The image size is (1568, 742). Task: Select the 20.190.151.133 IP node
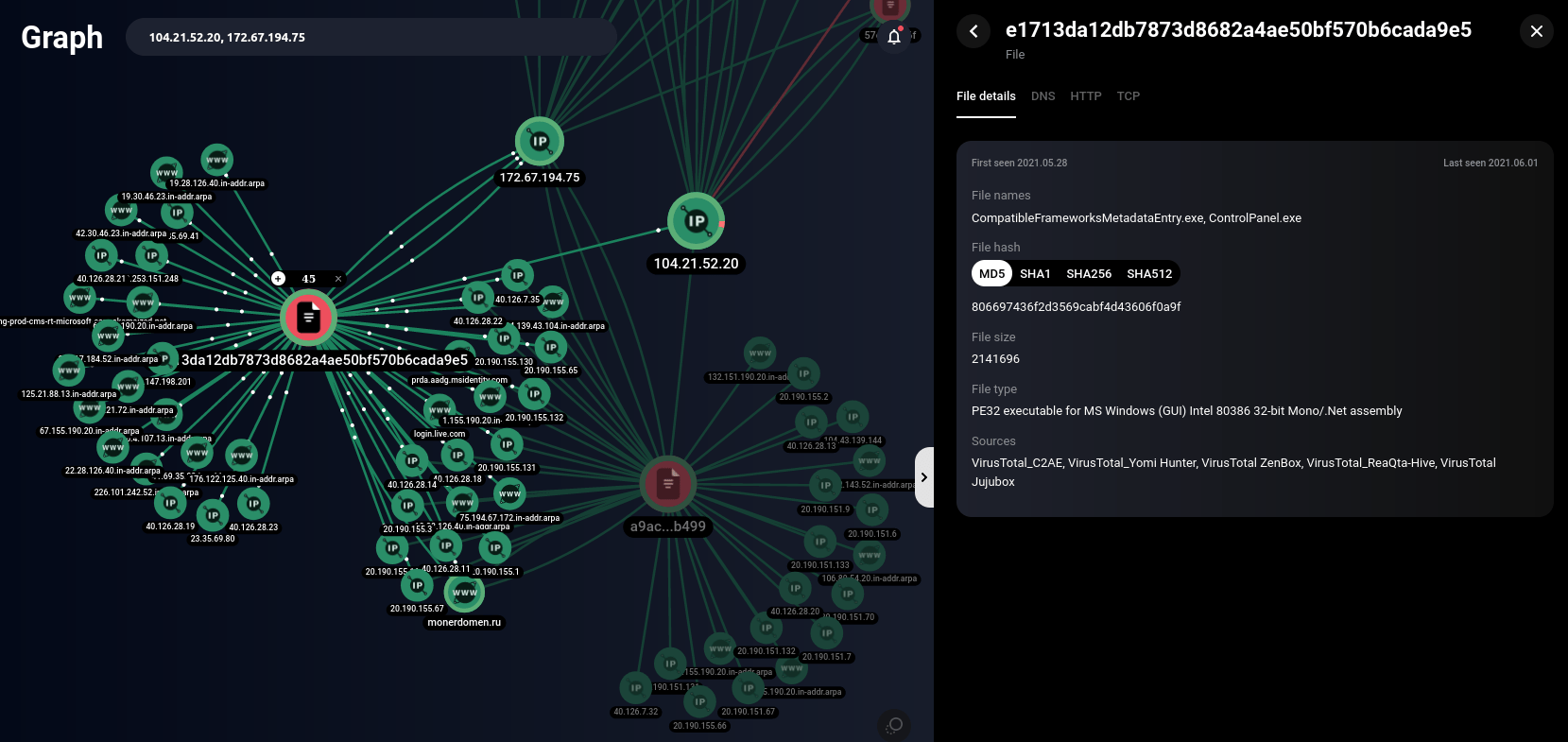coord(819,542)
